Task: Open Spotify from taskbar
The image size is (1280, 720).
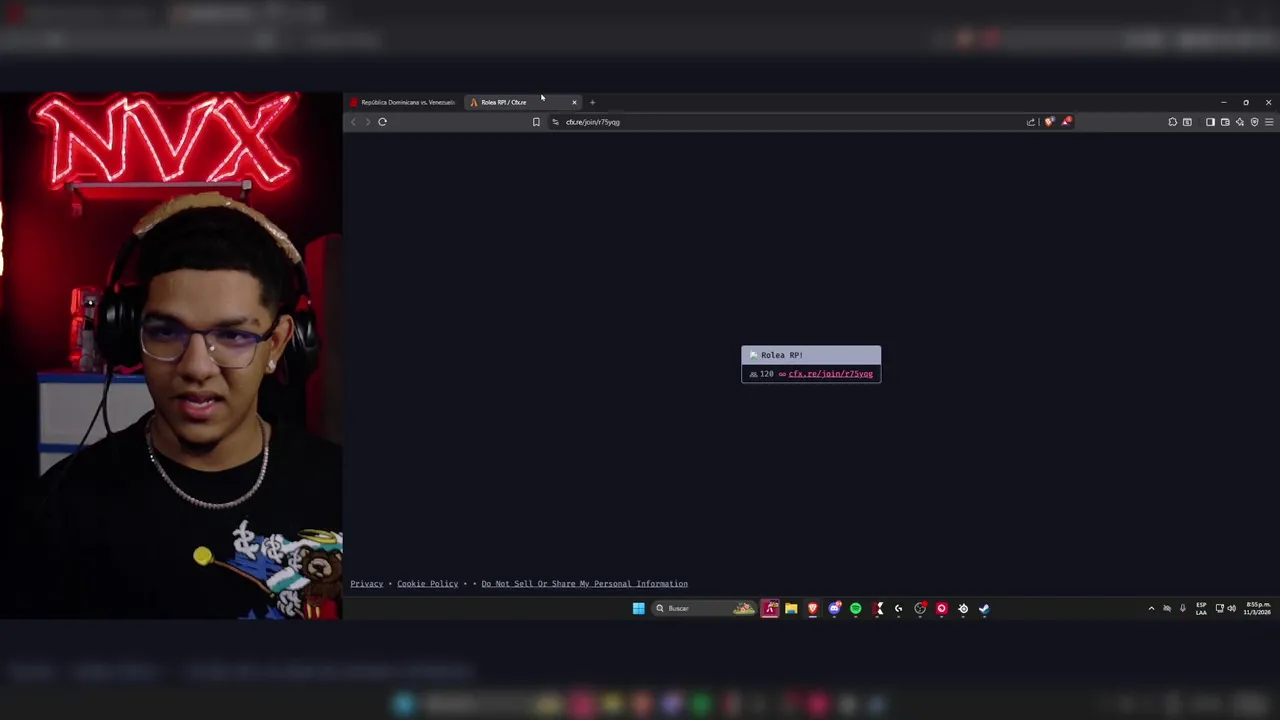Action: tap(856, 608)
